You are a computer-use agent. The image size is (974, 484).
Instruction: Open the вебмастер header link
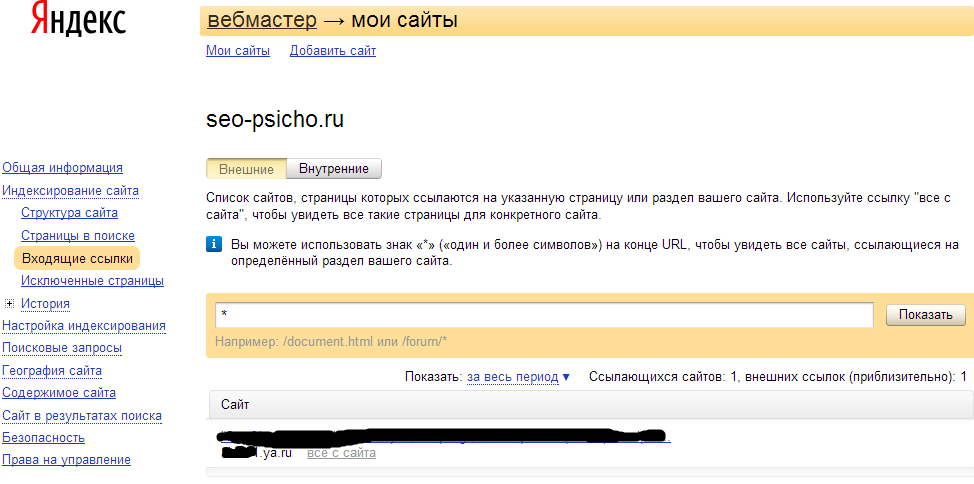point(262,21)
